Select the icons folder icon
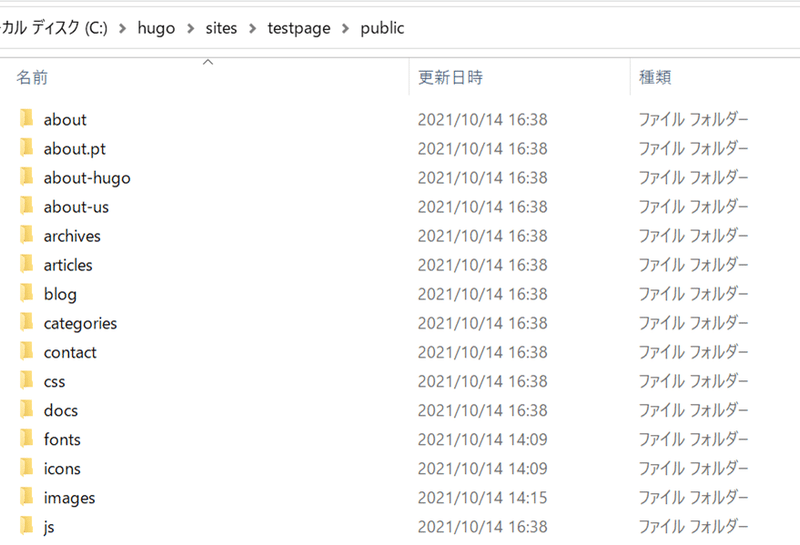 click(x=27, y=467)
